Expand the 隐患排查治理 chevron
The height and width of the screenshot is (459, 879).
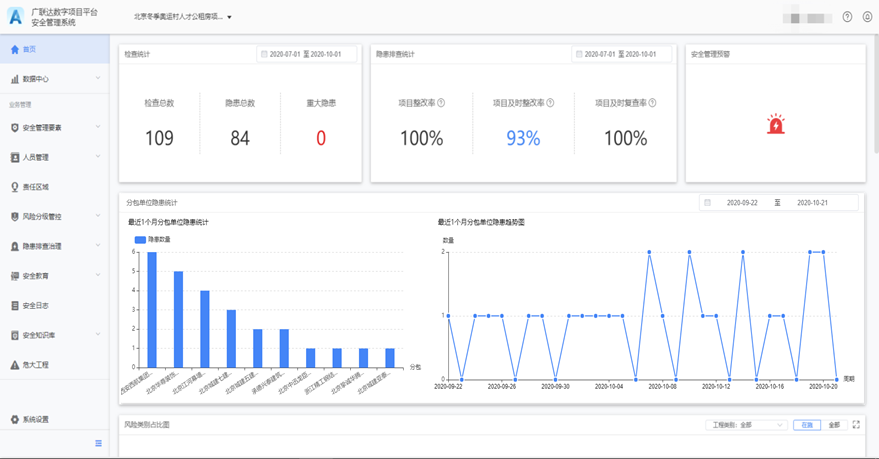(x=98, y=245)
